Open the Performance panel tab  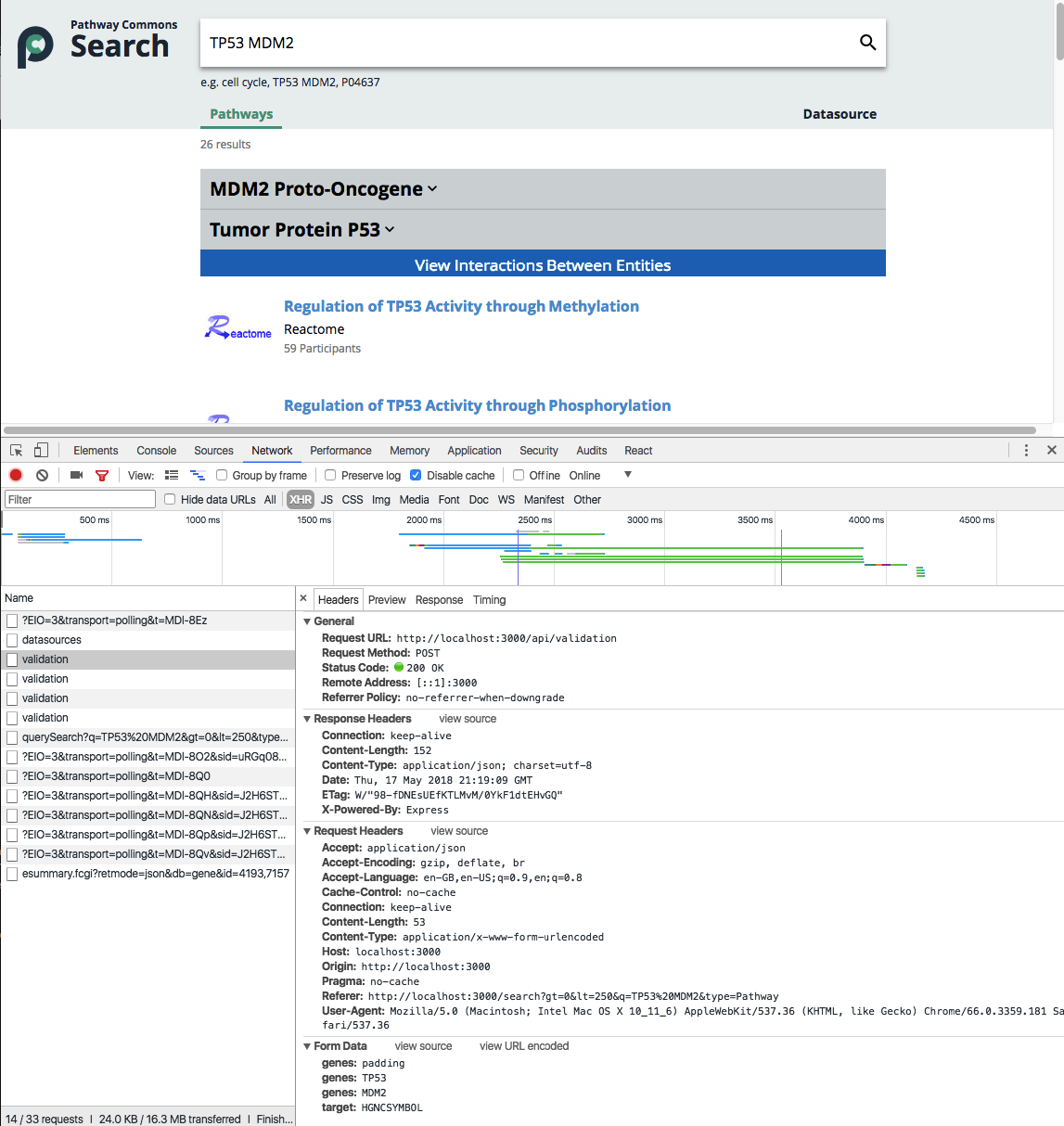pos(340,451)
